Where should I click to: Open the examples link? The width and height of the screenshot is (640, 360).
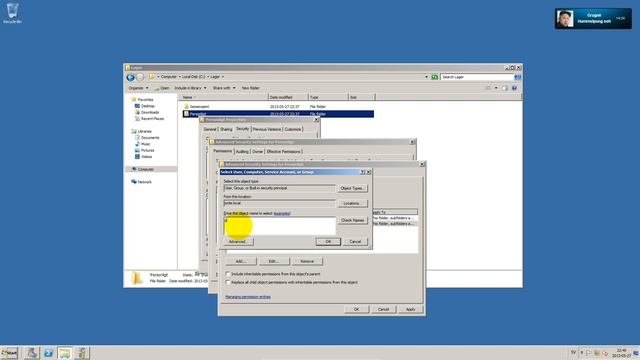282,213
